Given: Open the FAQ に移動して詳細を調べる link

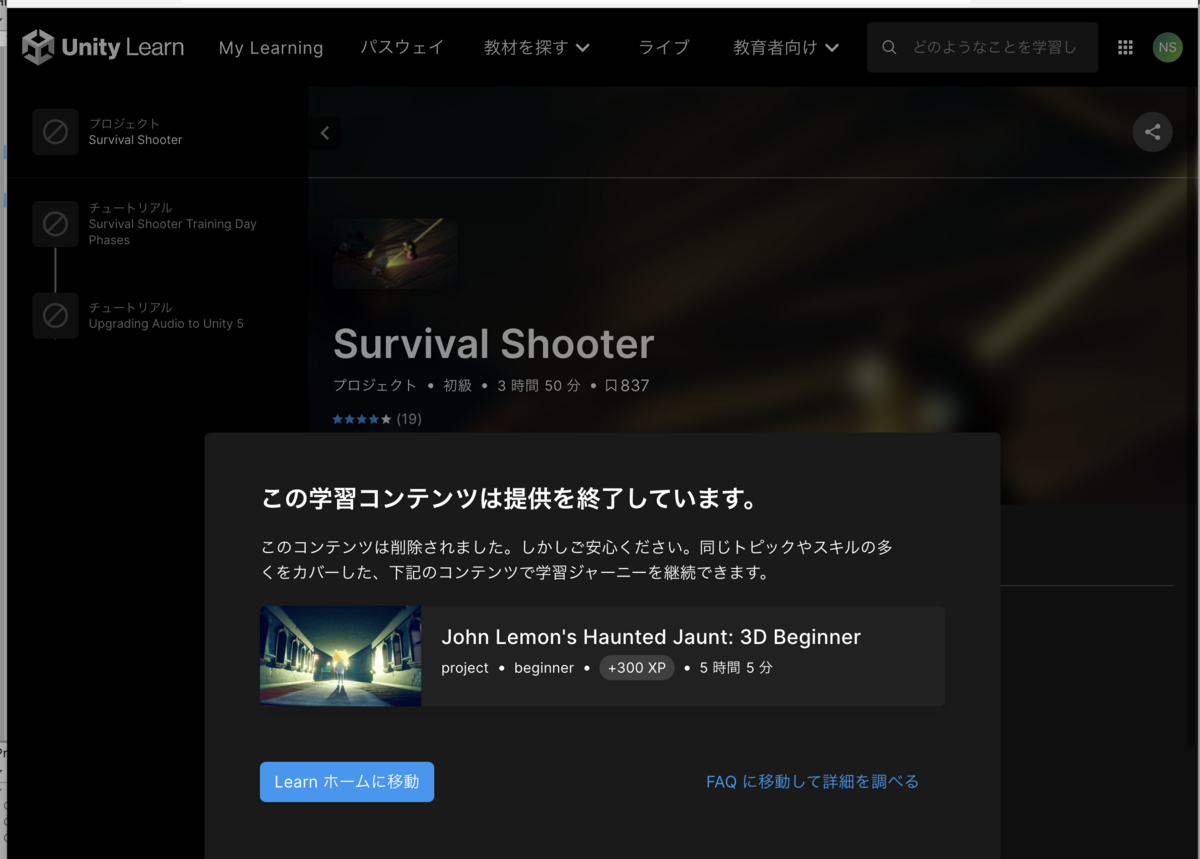Looking at the screenshot, I should click(812, 782).
